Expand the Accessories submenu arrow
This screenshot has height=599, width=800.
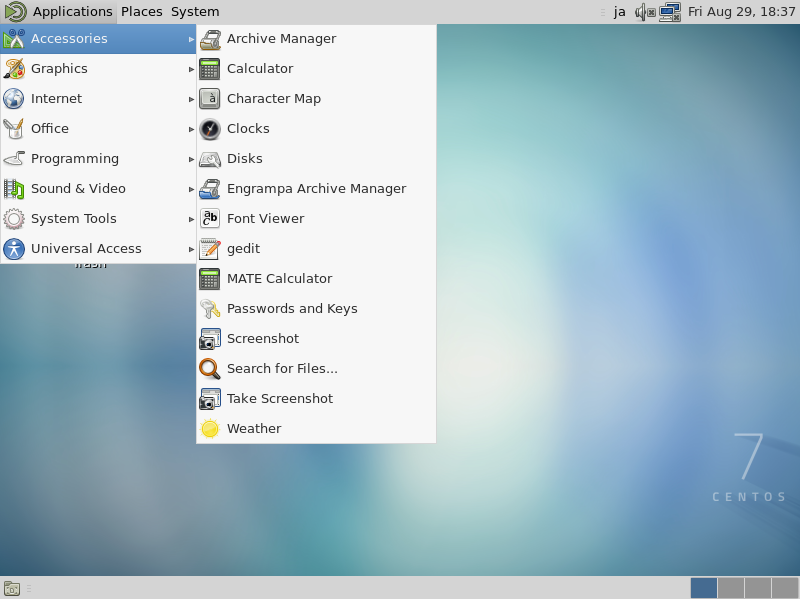pyautogui.click(x=191, y=39)
